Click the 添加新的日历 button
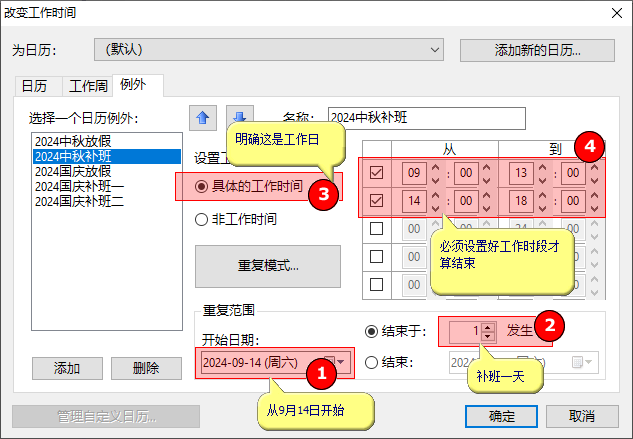Viewport: 633px width, 439px height. pos(537,49)
